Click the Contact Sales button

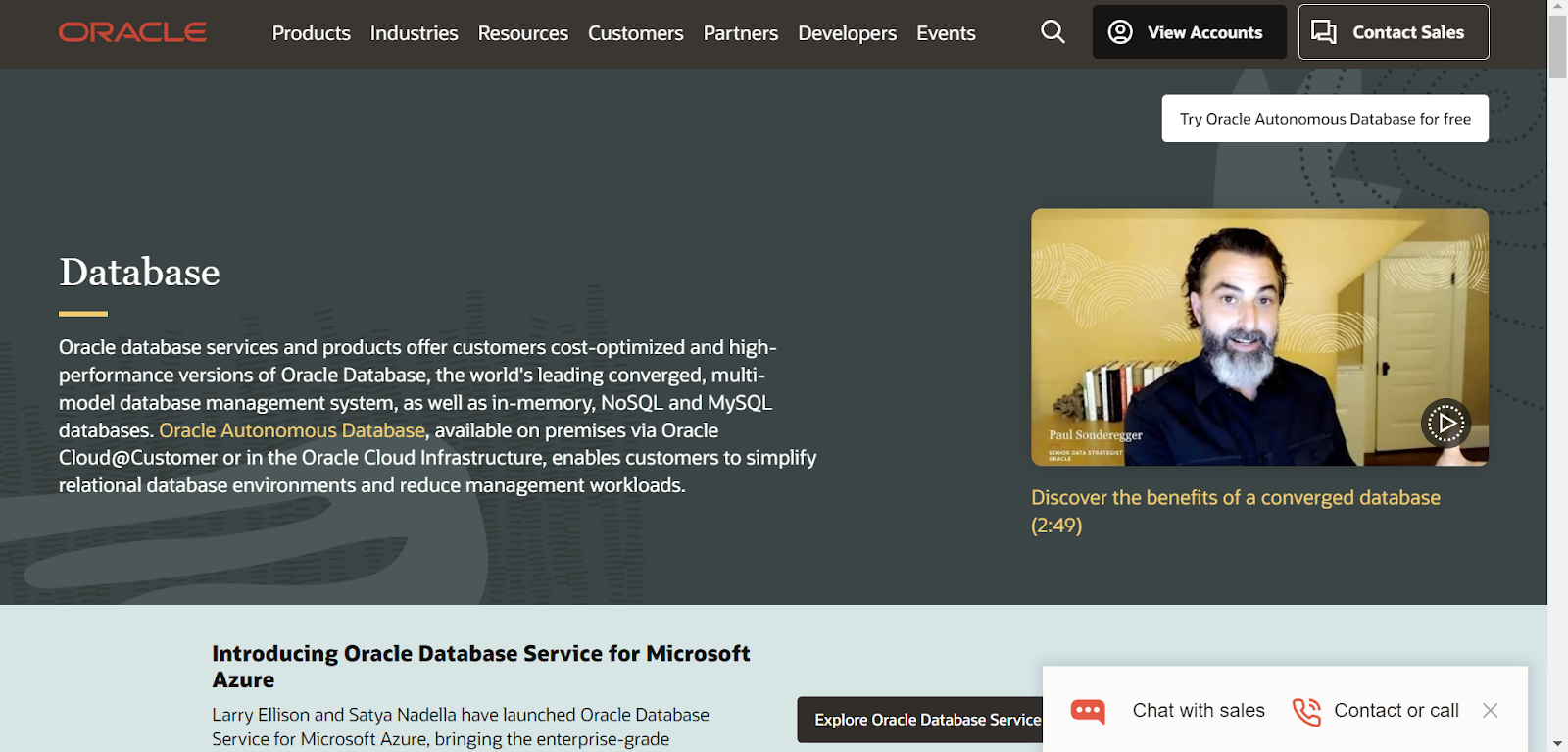point(1394,32)
